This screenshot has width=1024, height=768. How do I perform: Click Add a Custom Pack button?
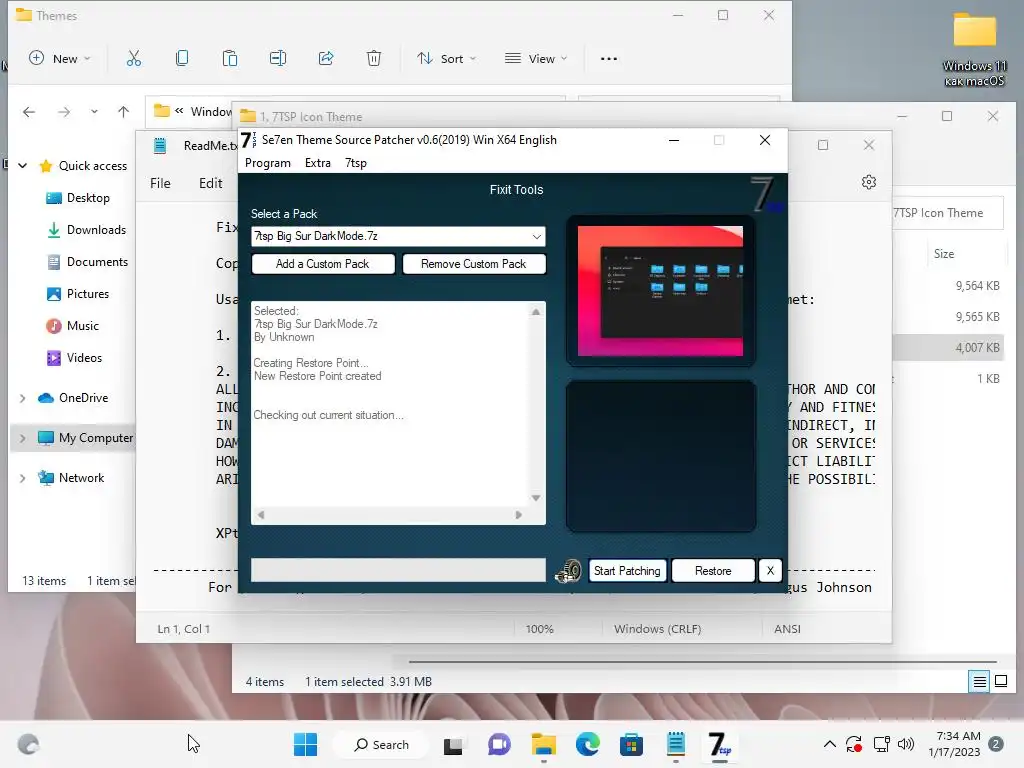click(x=323, y=264)
